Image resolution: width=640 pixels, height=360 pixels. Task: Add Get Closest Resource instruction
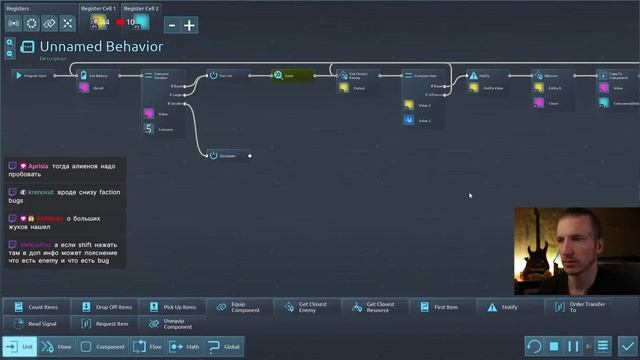(375, 307)
